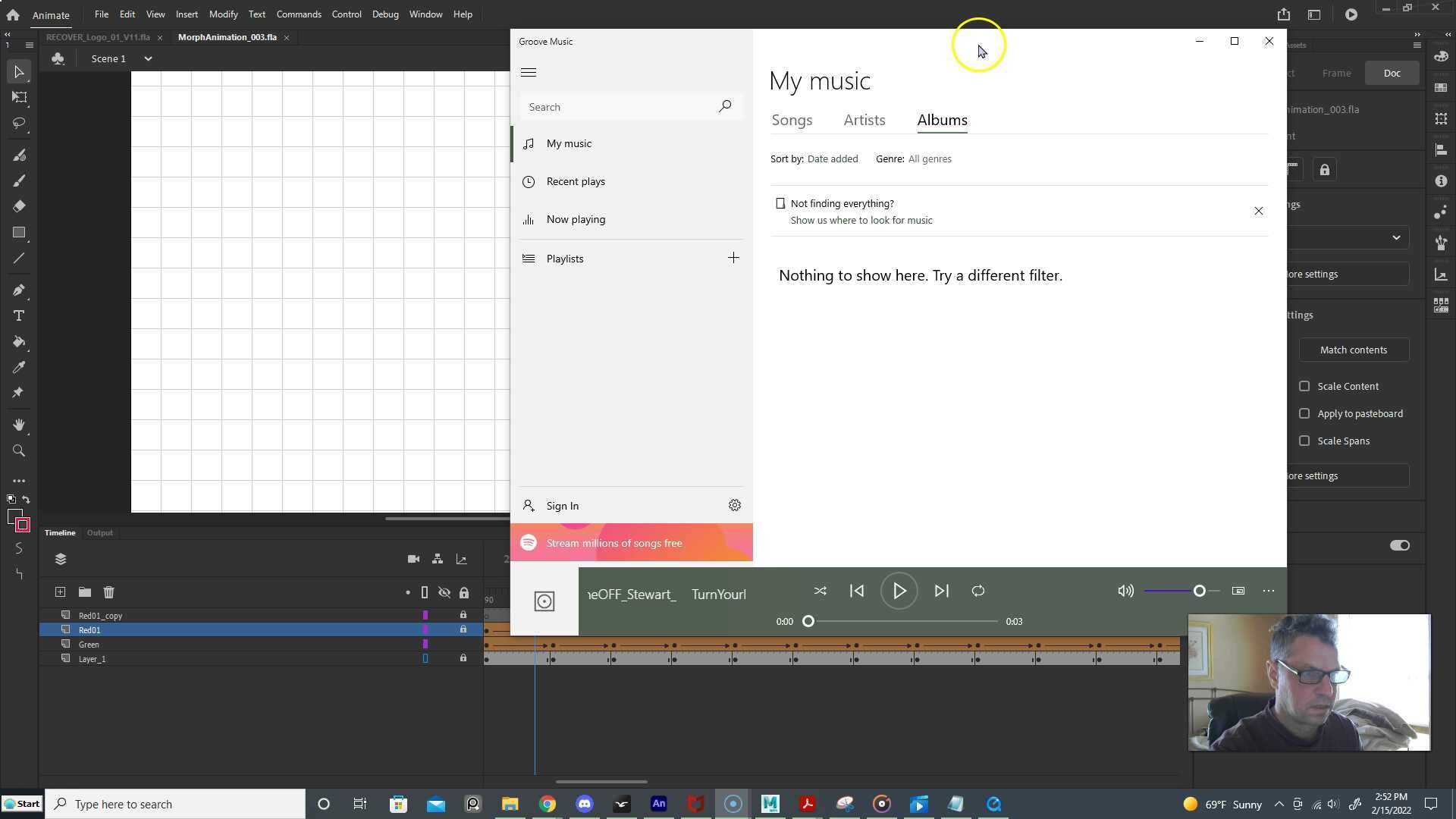Open the Genre All genres filter

929,159
